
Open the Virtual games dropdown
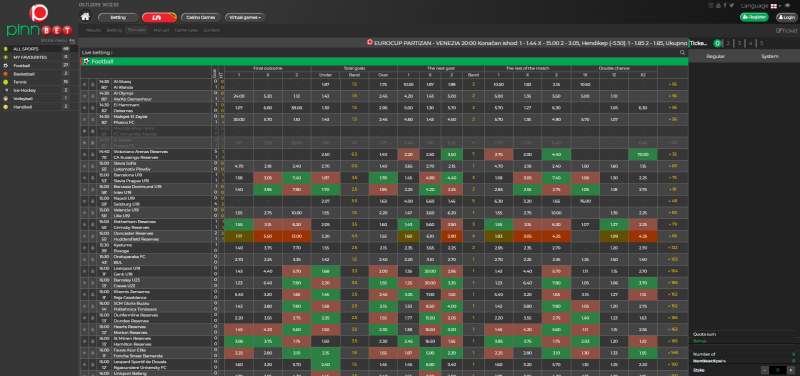click(245, 17)
